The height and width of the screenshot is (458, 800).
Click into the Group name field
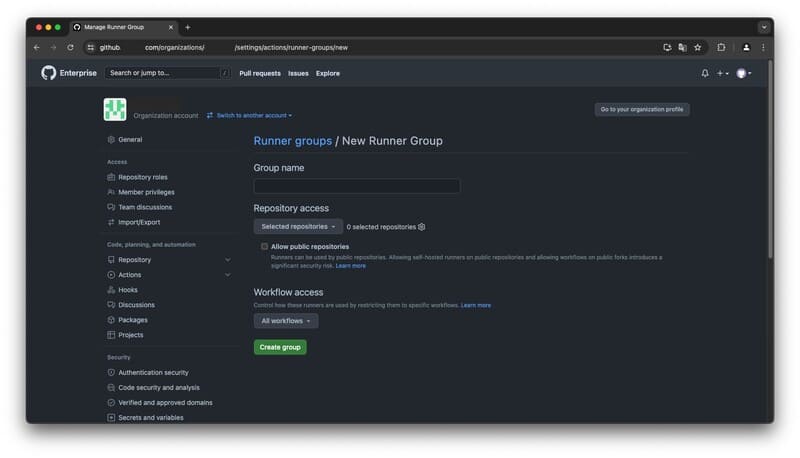(x=357, y=186)
